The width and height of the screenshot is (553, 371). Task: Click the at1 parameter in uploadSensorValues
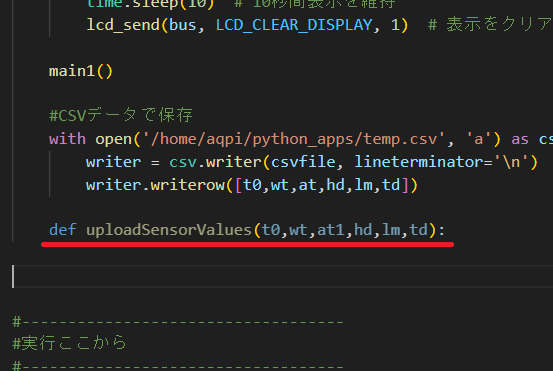pos(330,230)
